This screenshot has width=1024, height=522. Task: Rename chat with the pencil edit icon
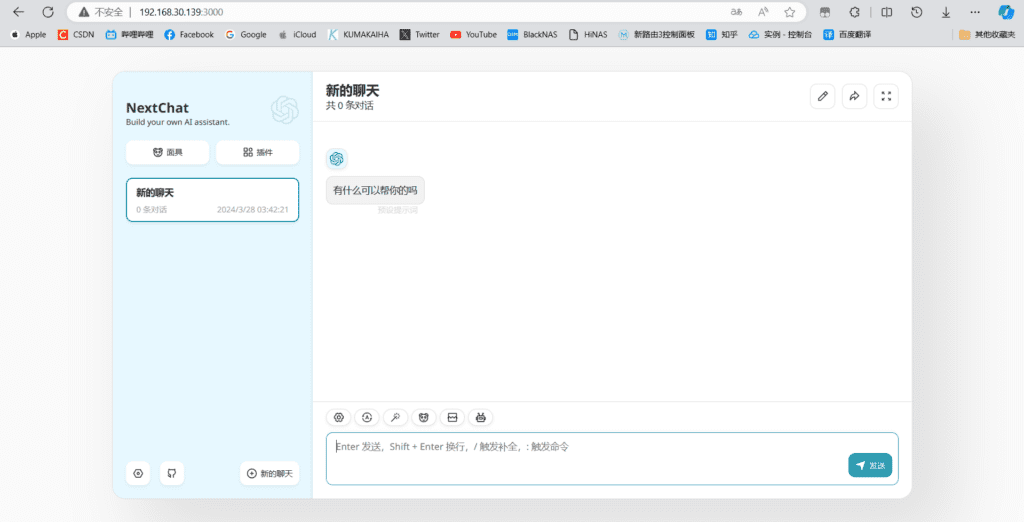[x=822, y=97]
